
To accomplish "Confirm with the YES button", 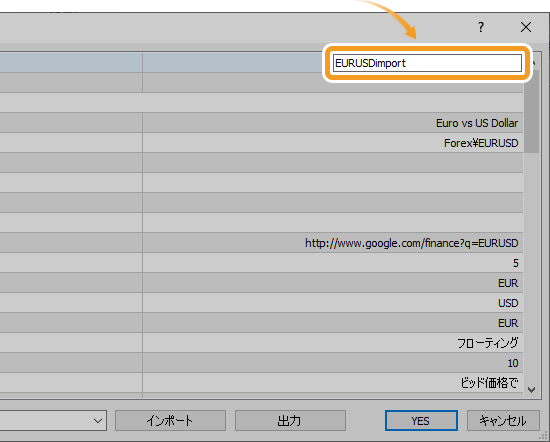I will [421, 420].
